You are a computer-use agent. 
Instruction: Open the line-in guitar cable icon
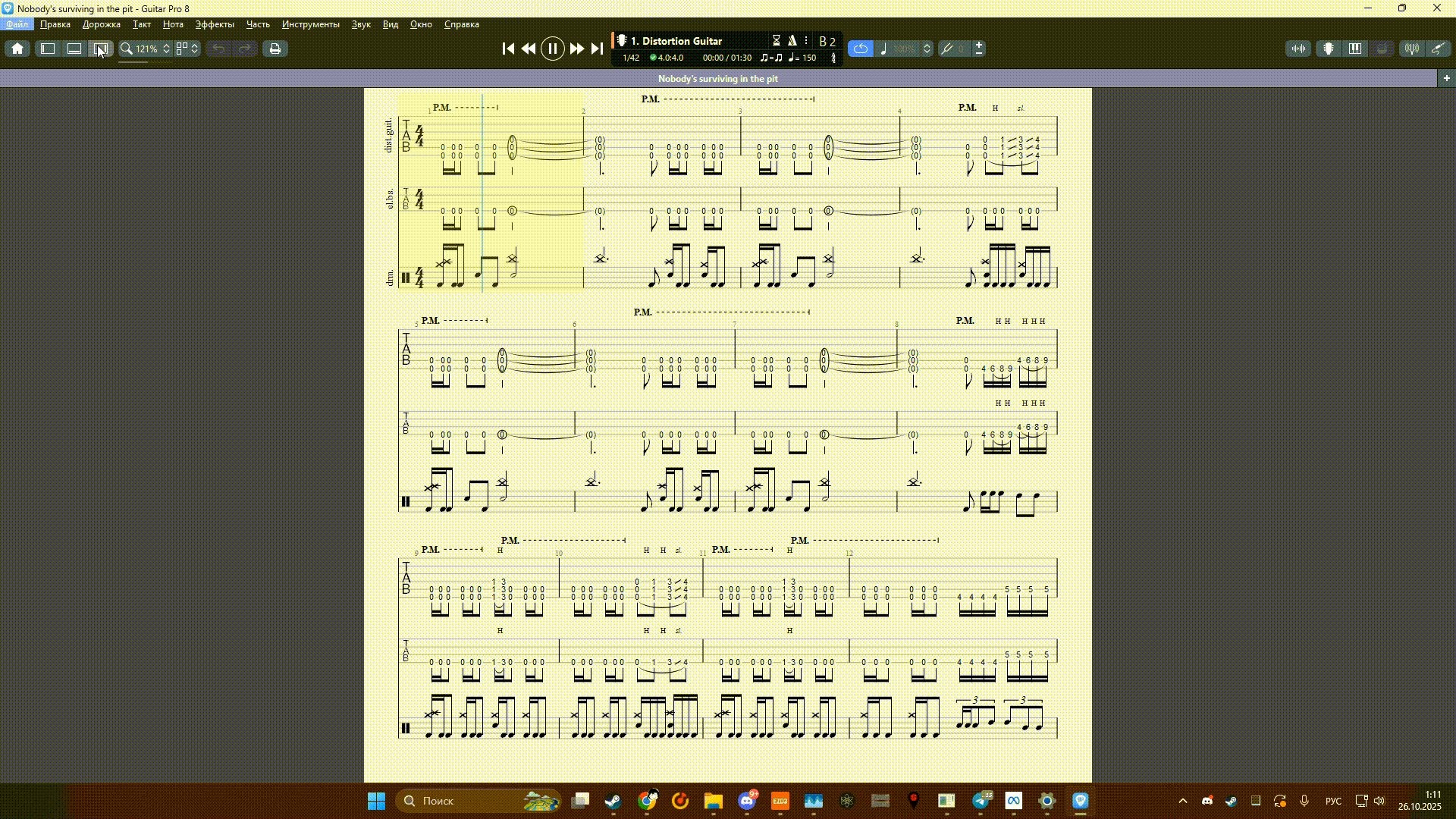point(1439,49)
